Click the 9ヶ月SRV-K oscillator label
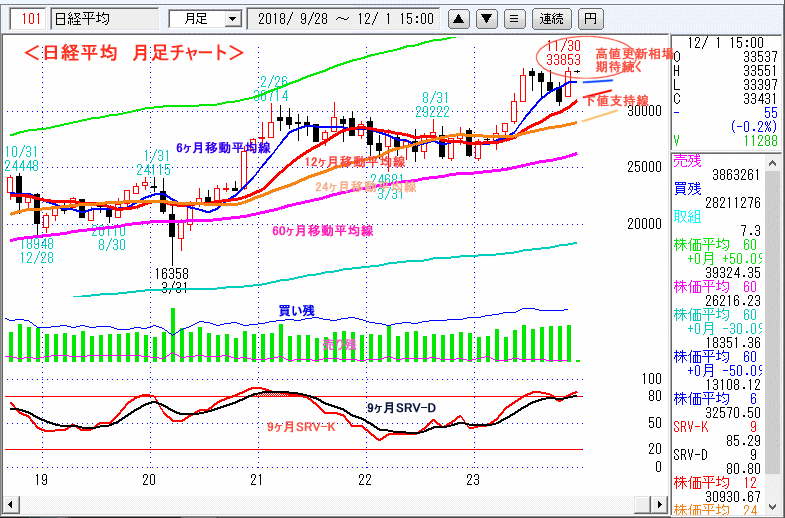Screen dimensions: 785x518 (300, 427)
